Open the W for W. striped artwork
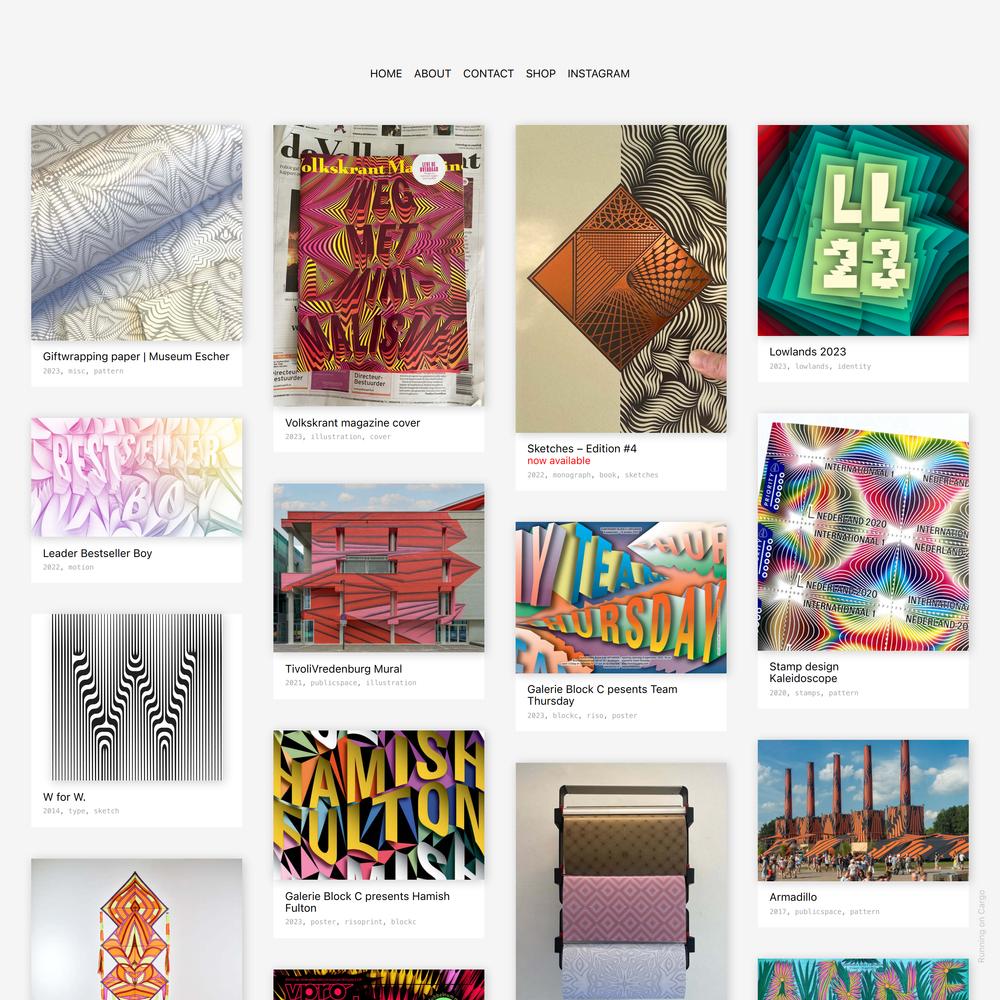The width and height of the screenshot is (1000, 1000). (136, 697)
